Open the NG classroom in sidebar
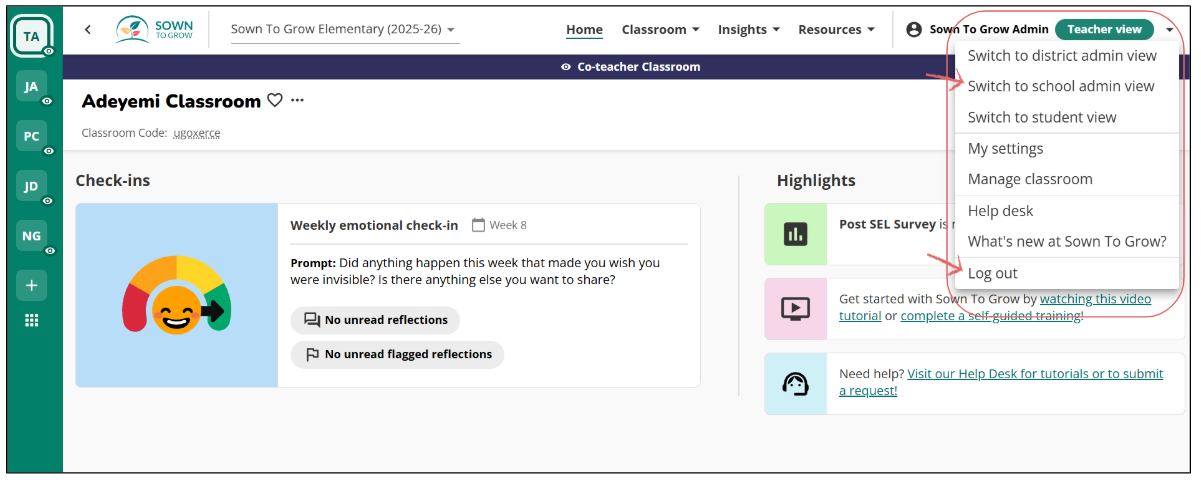This screenshot has width=1201, height=484. tap(32, 236)
